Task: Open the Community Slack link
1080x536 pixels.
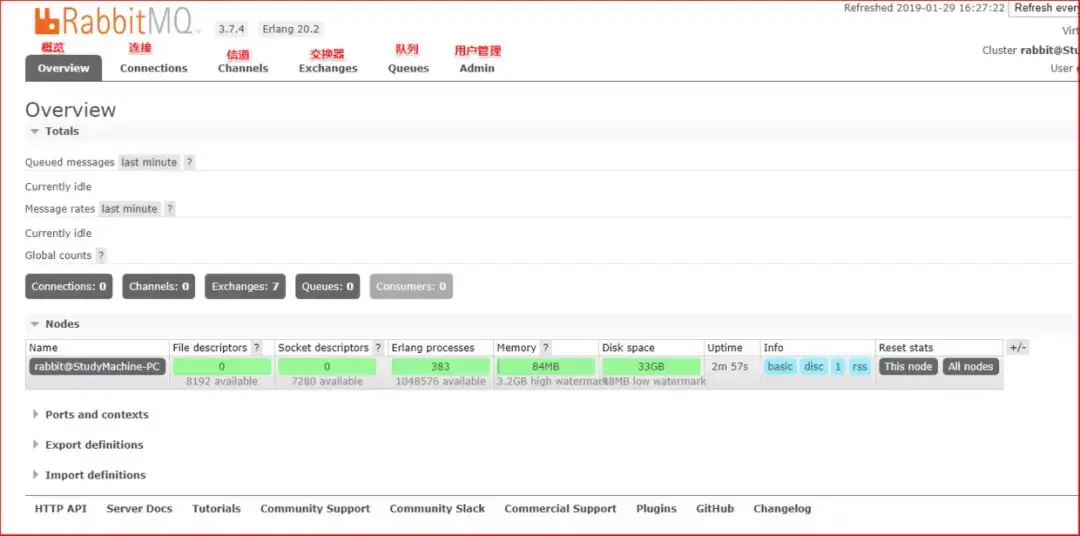Action: click(437, 509)
